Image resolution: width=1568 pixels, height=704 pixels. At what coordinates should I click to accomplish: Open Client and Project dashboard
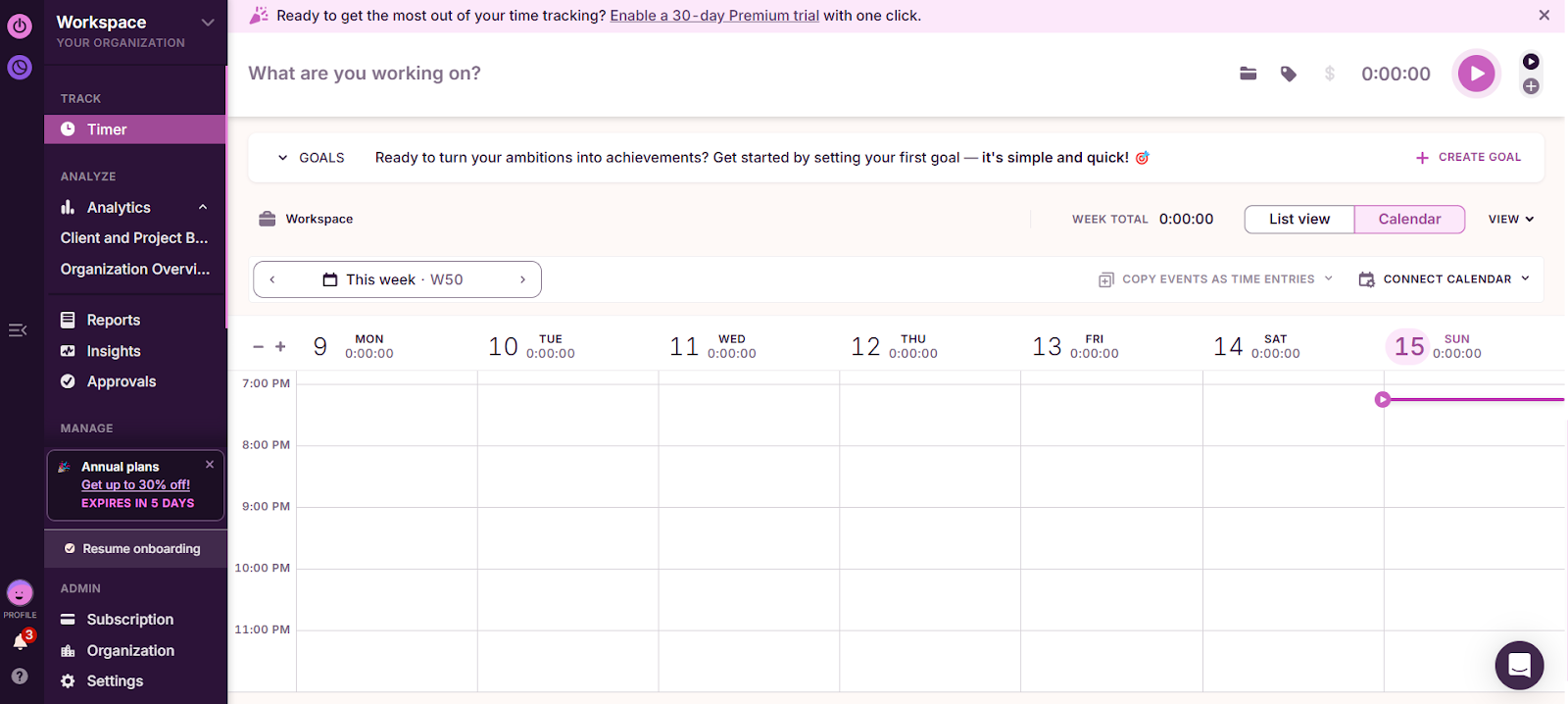click(134, 238)
